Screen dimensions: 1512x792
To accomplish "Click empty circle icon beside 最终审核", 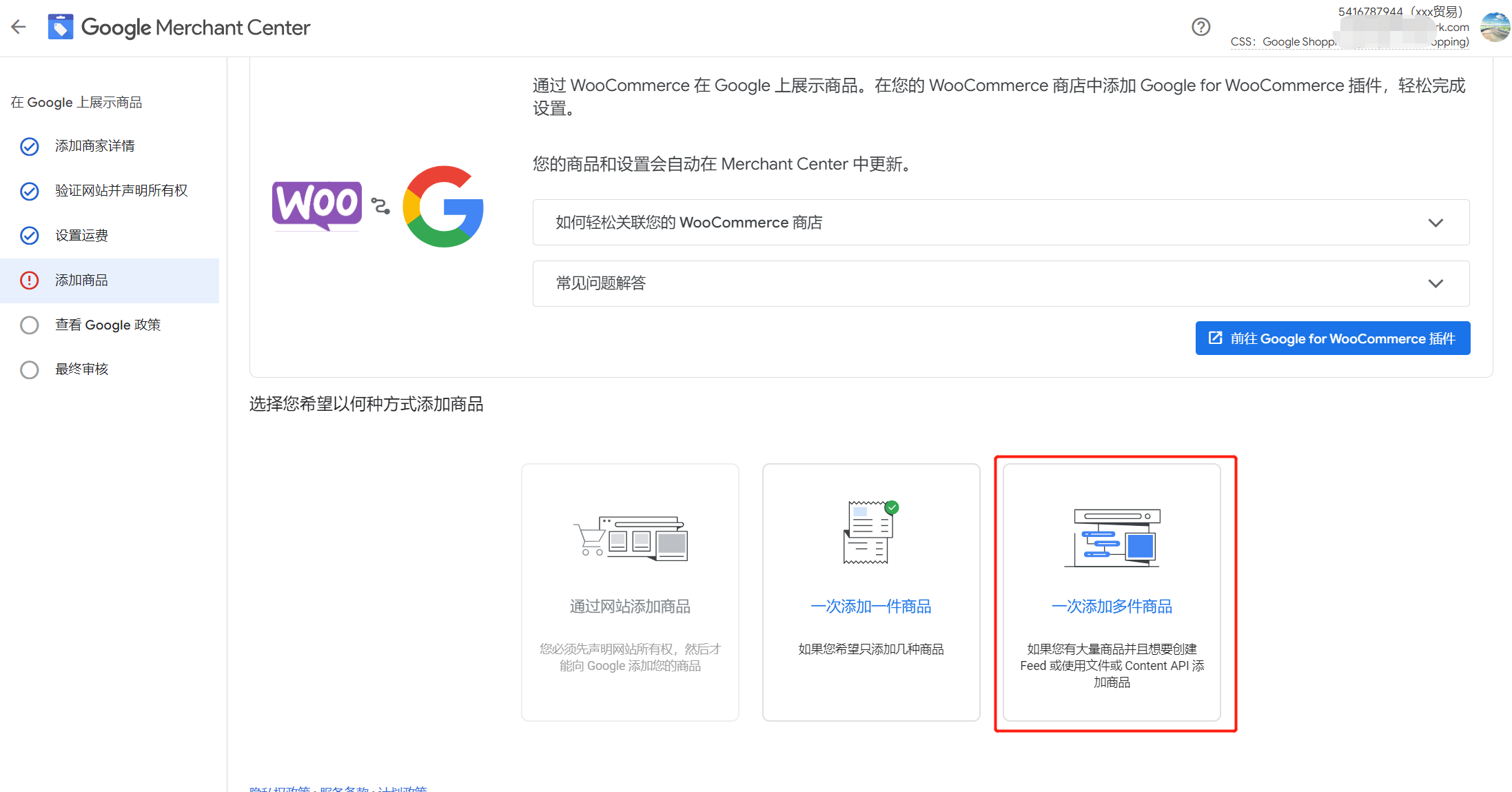I will [30, 369].
